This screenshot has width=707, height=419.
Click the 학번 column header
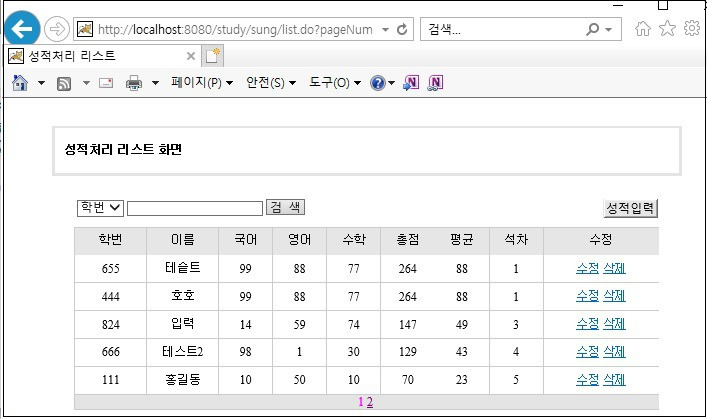pos(110,240)
